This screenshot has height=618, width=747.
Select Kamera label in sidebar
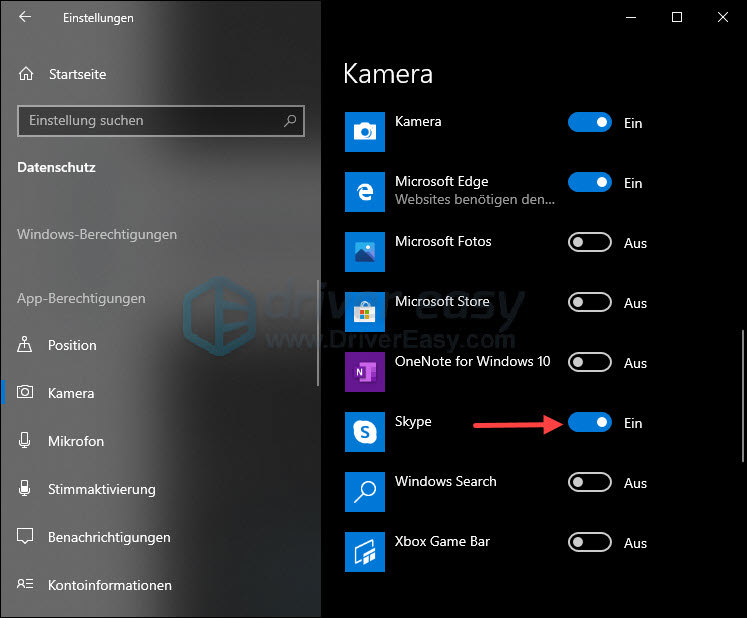click(x=71, y=393)
